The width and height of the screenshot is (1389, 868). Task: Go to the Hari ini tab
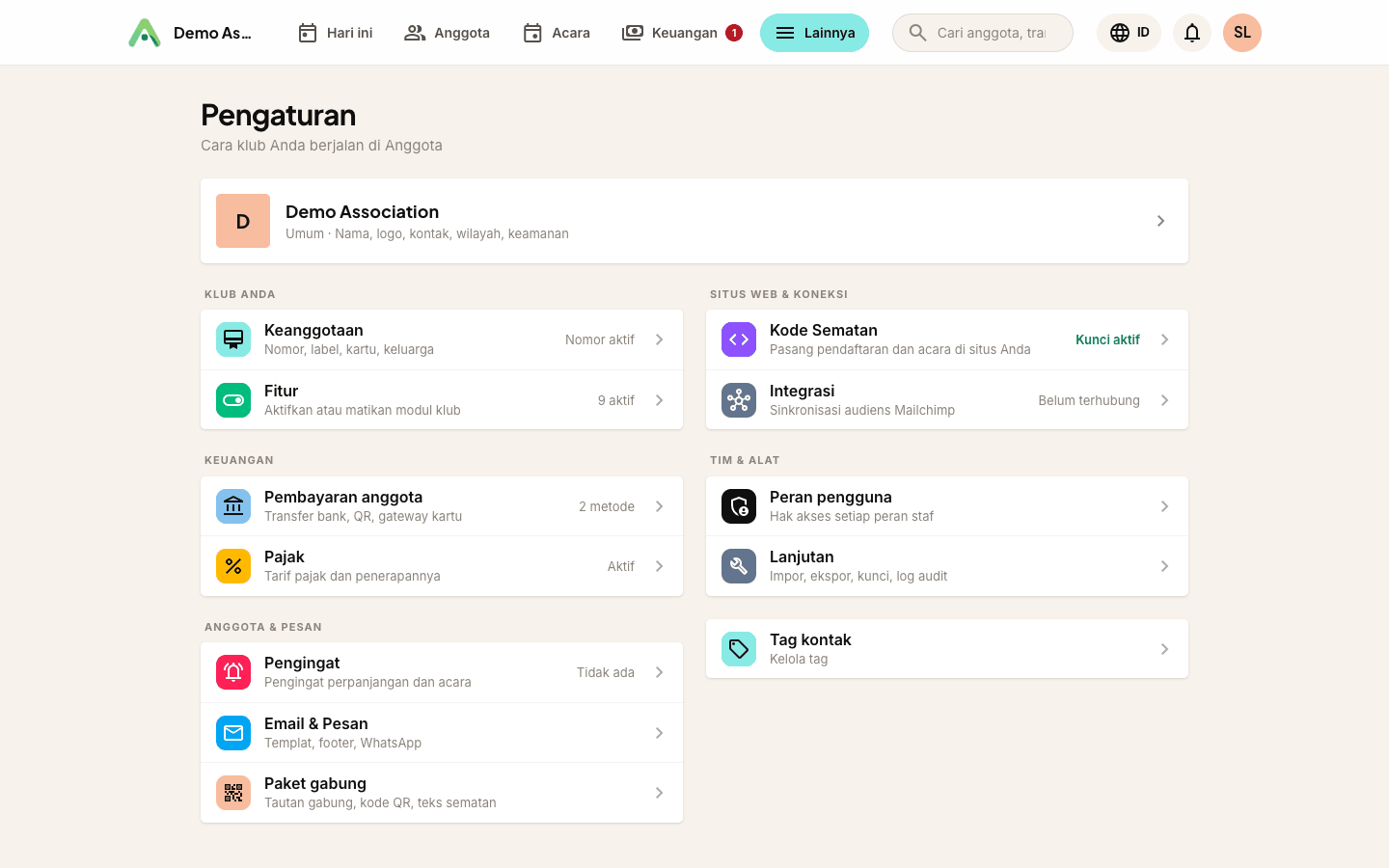[x=335, y=33]
